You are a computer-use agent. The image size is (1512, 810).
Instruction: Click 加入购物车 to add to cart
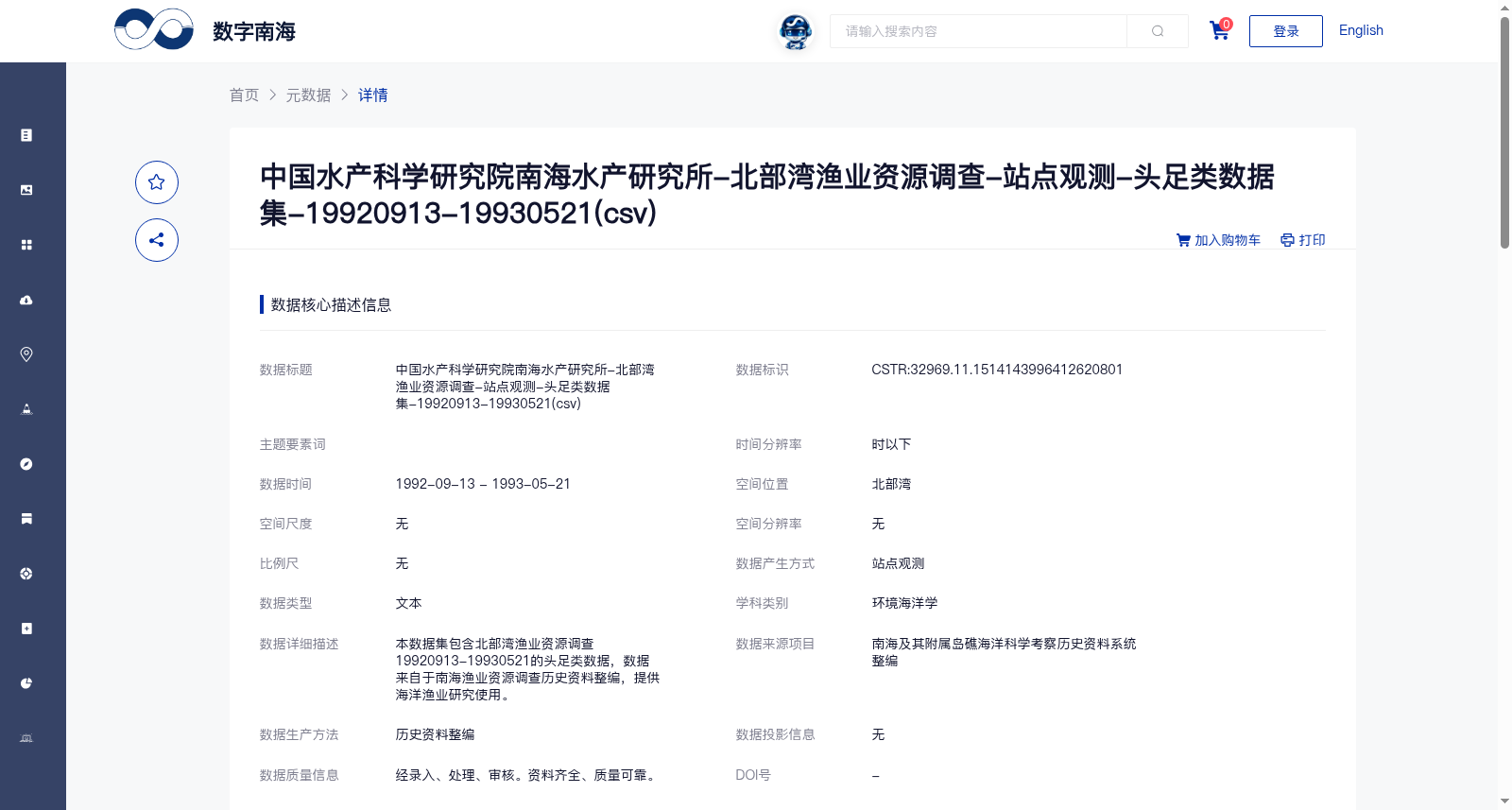pyautogui.click(x=1218, y=240)
